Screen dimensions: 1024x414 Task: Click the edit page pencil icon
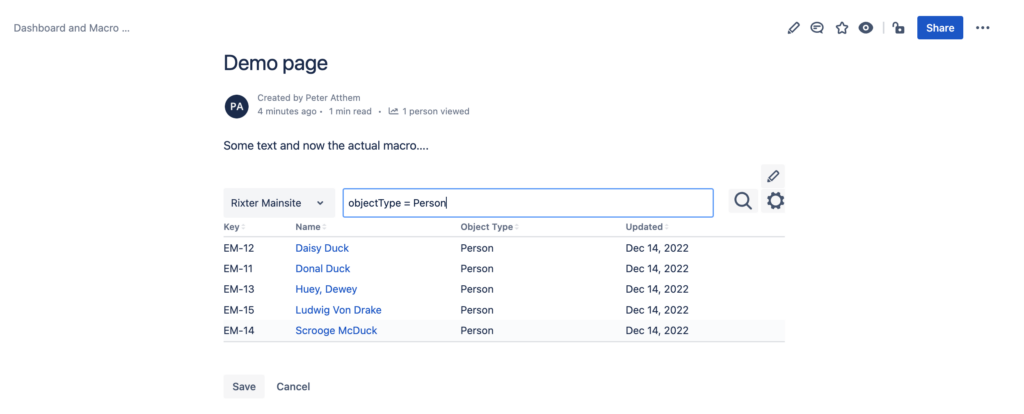[x=793, y=28]
